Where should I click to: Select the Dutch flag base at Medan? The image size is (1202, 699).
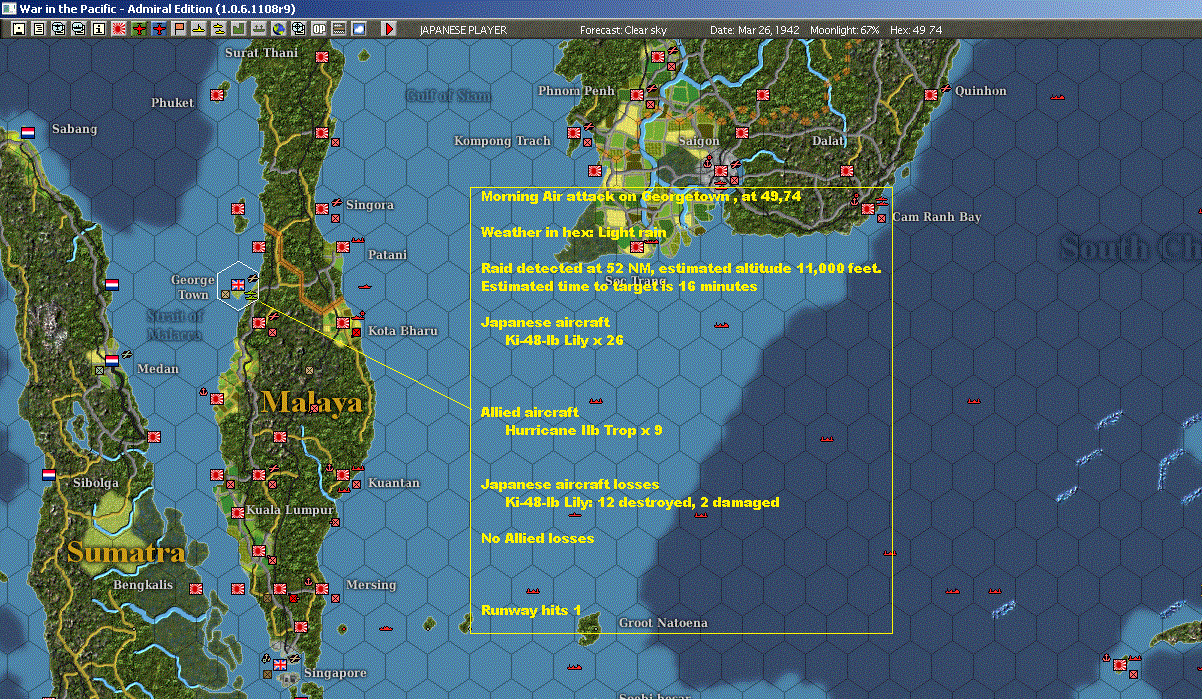click(x=112, y=360)
